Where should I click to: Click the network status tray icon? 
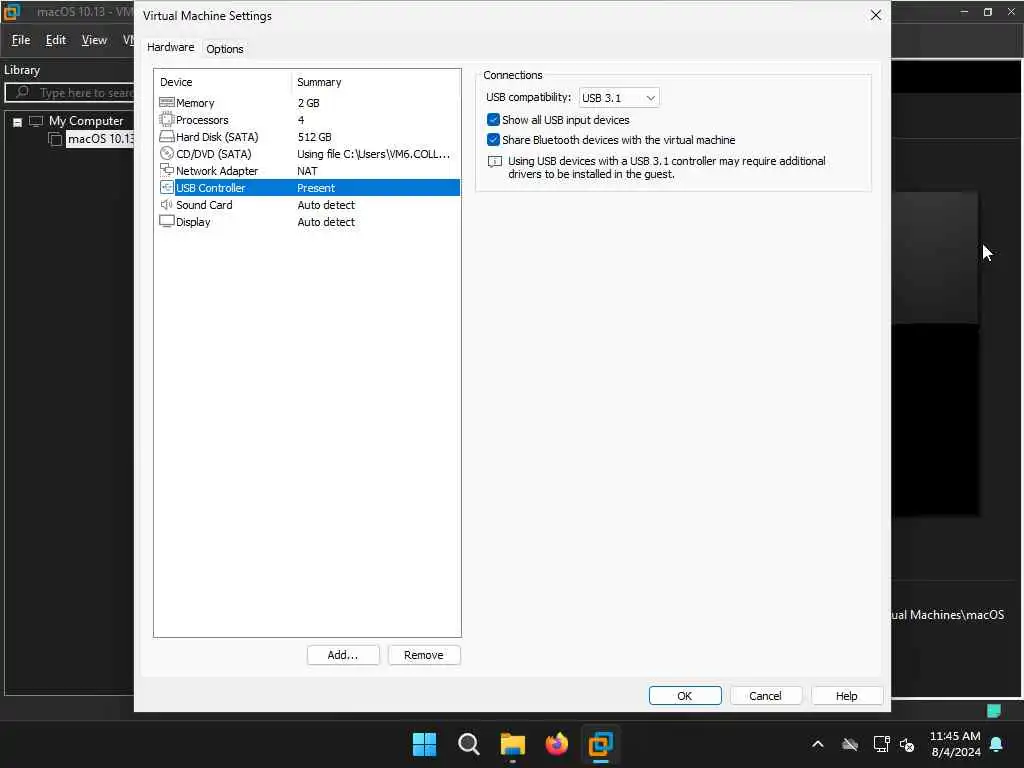[x=881, y=744]
